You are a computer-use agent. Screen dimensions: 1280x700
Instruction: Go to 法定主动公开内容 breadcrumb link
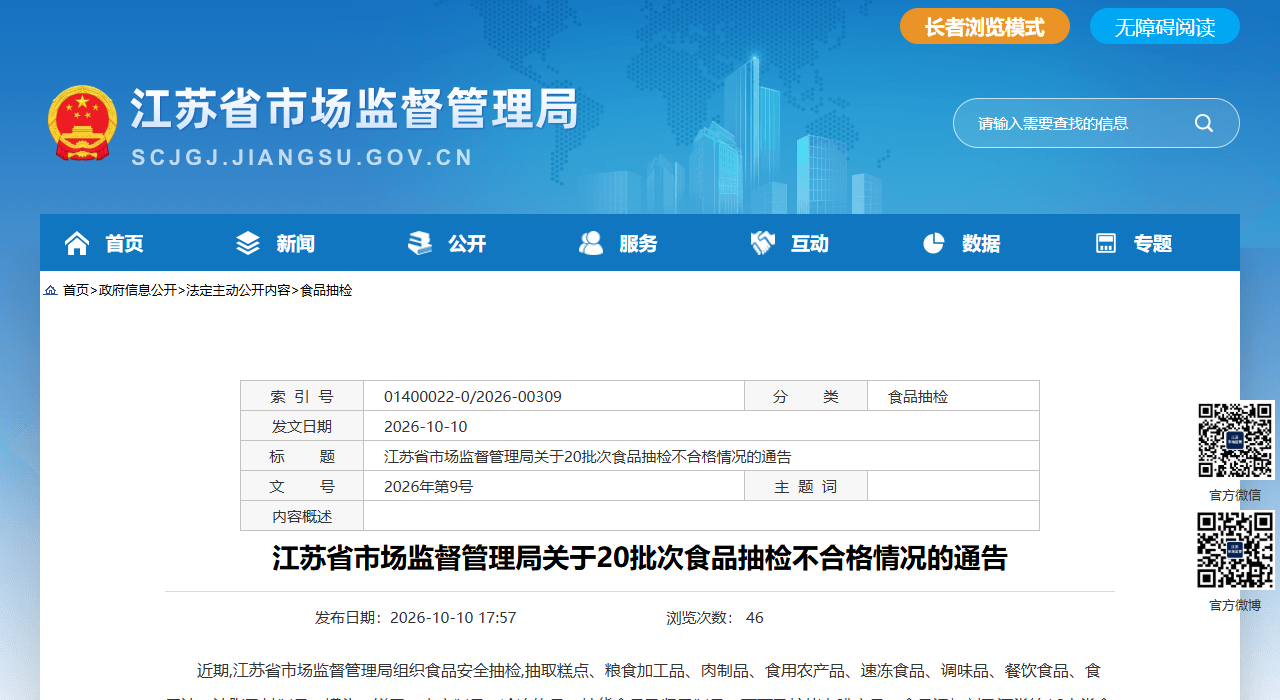coord(238,290)
